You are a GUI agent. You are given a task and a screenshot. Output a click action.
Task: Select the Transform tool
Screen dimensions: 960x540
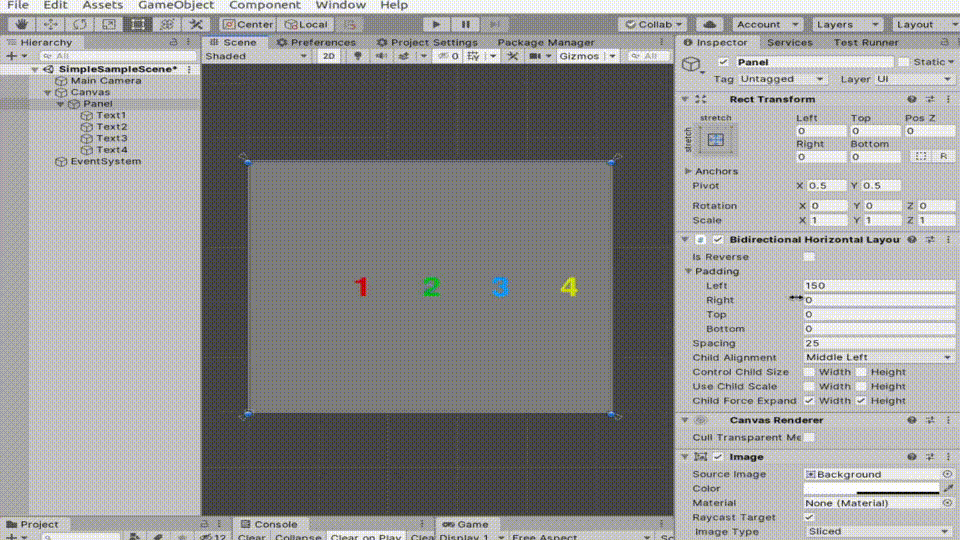(x=167, y=24)
